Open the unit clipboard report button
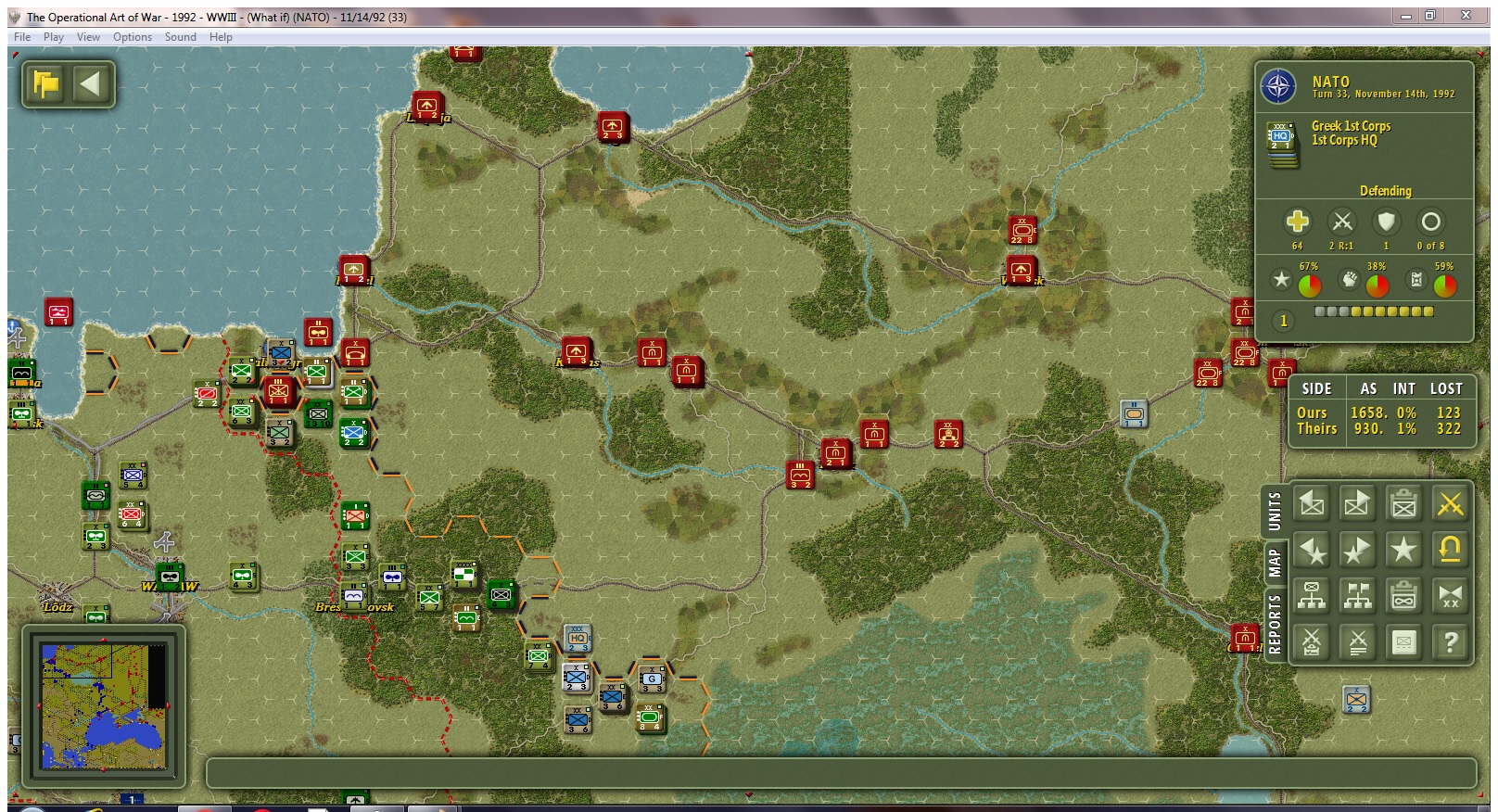The width and height of the screenshot is (1498, 812). [1403, 503]
